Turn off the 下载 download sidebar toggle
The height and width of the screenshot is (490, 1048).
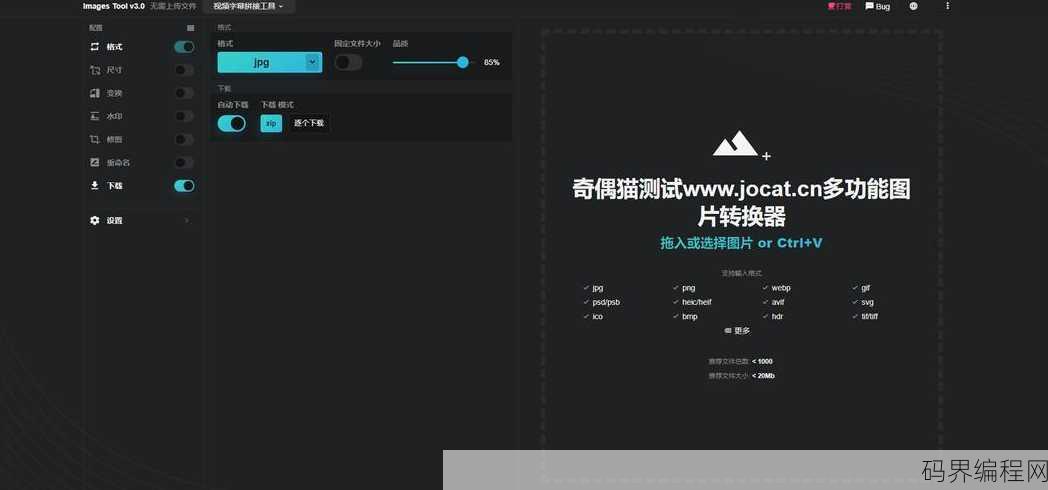[x=184, y=186]
